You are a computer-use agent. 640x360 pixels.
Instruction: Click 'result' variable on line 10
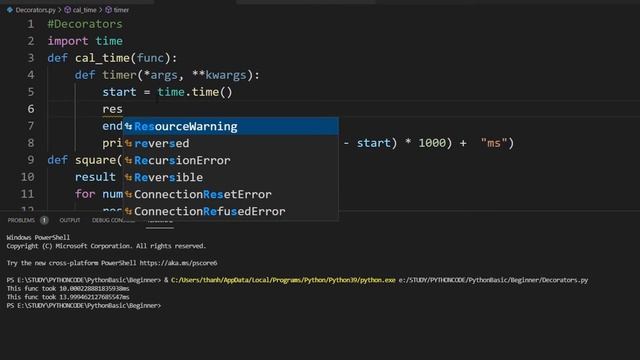coord(95,177)
